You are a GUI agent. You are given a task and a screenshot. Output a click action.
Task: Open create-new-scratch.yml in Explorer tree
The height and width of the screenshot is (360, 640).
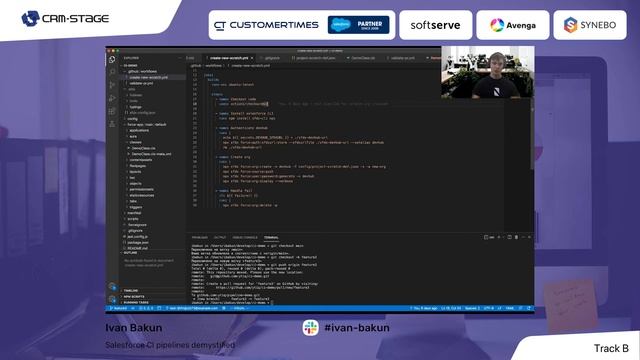coord(148,77)
